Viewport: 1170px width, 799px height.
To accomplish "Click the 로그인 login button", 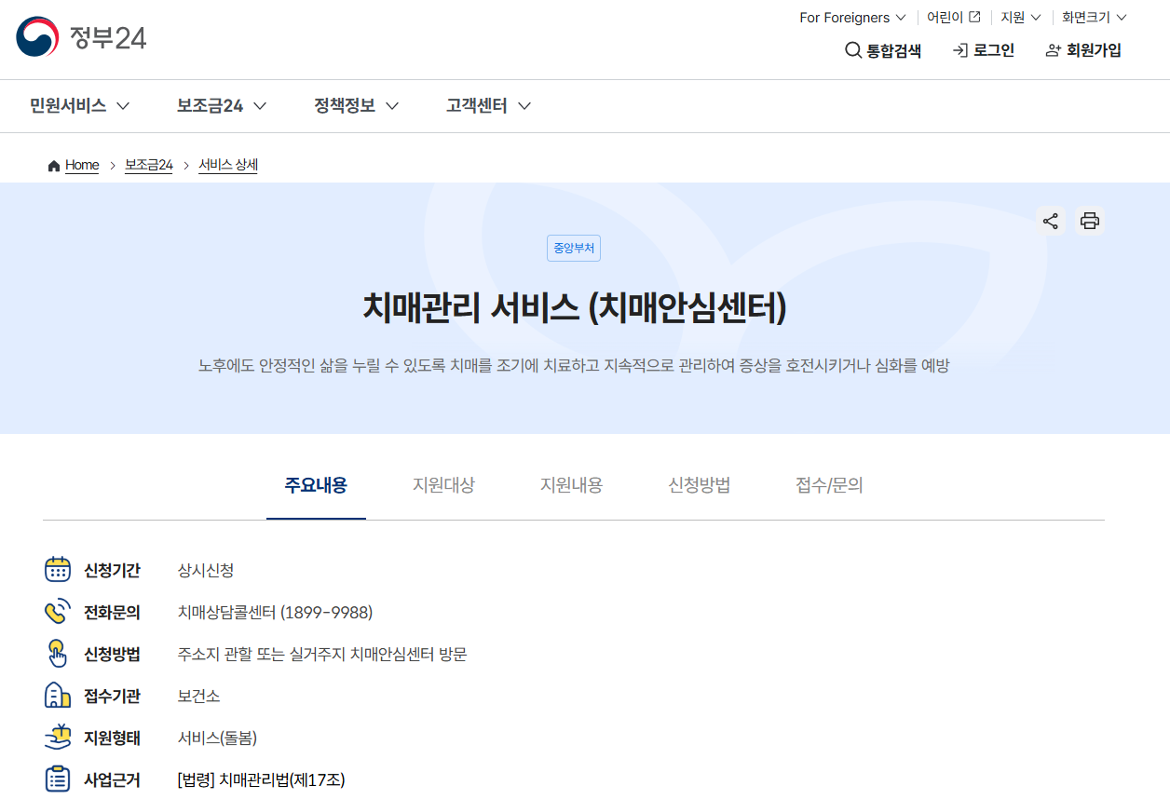I will [983, 50].
